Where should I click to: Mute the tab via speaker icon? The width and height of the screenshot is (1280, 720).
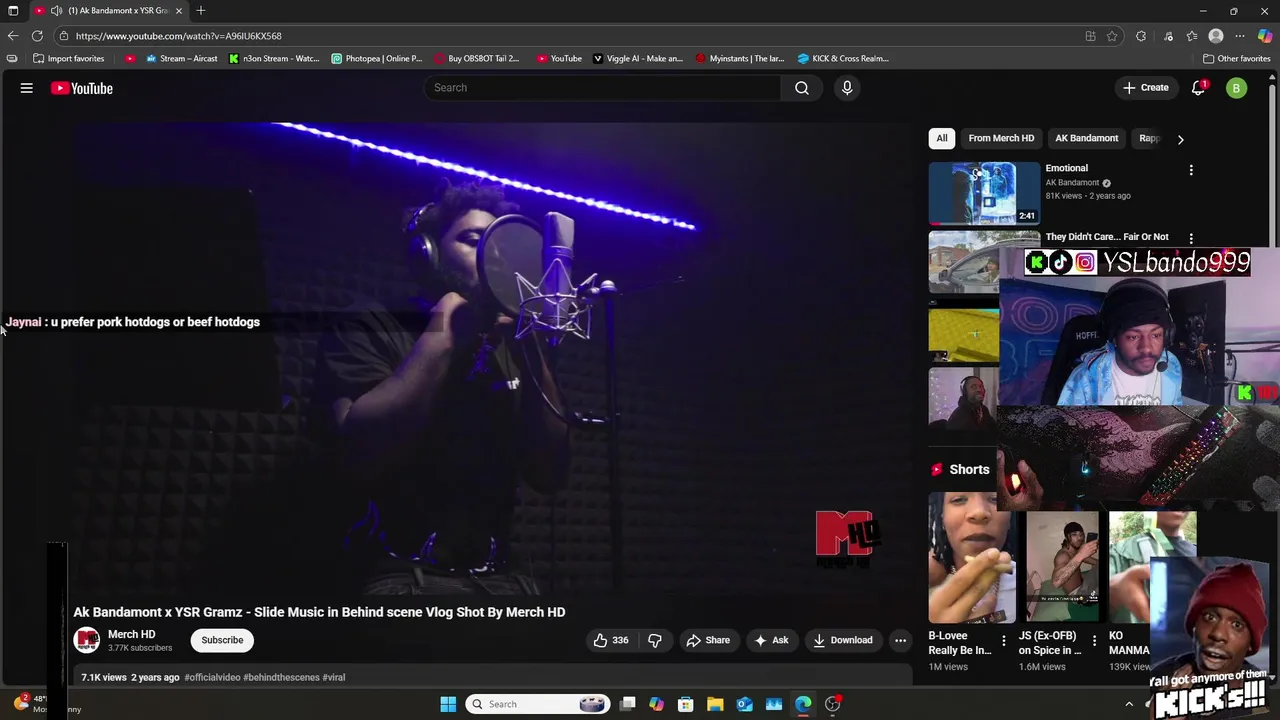click(56, 11)
